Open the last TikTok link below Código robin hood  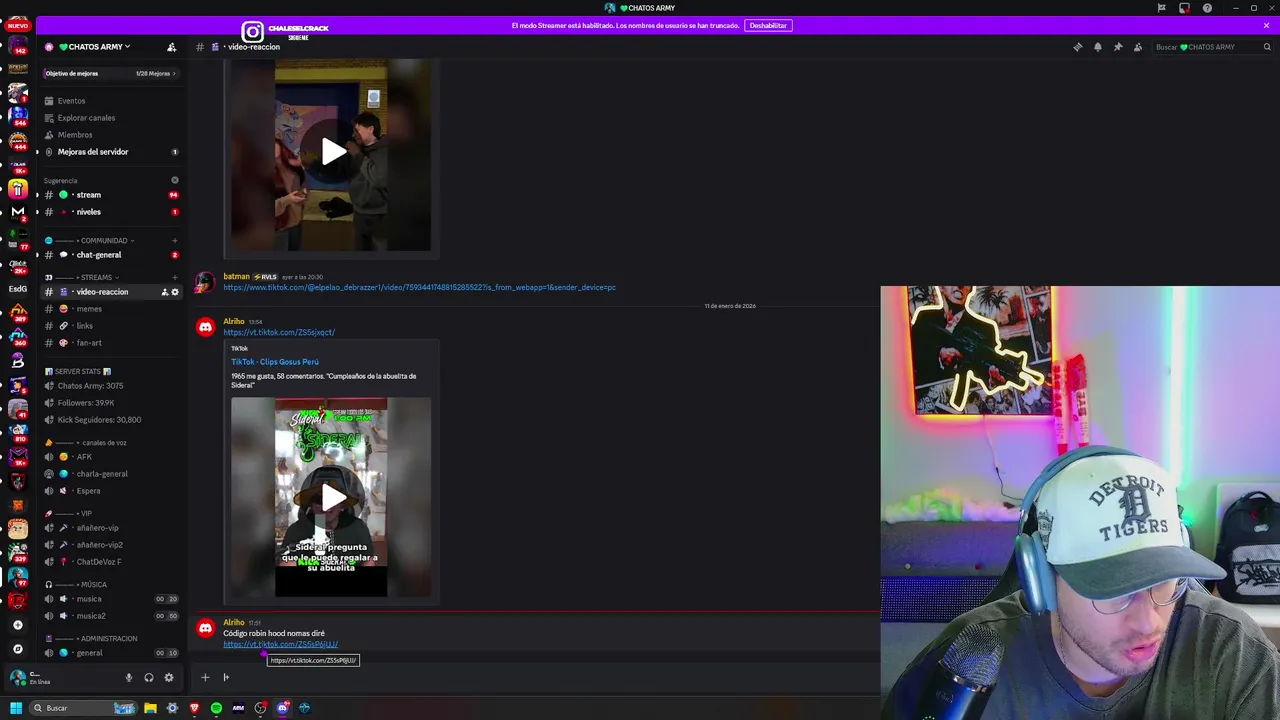(x=280, y=645)
